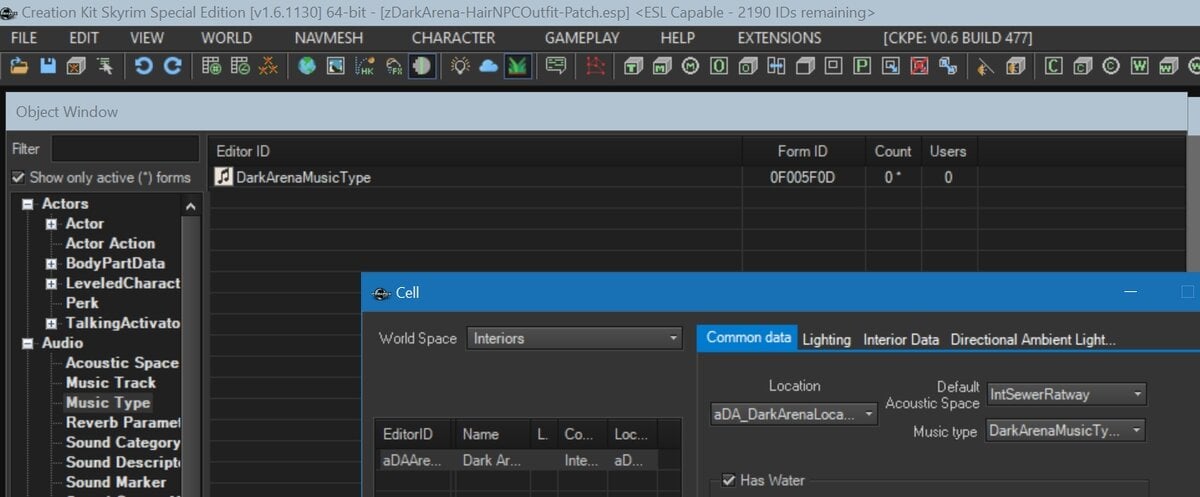
Task: Click the circled M toolbar icon
Action: [x=690, y=66]
